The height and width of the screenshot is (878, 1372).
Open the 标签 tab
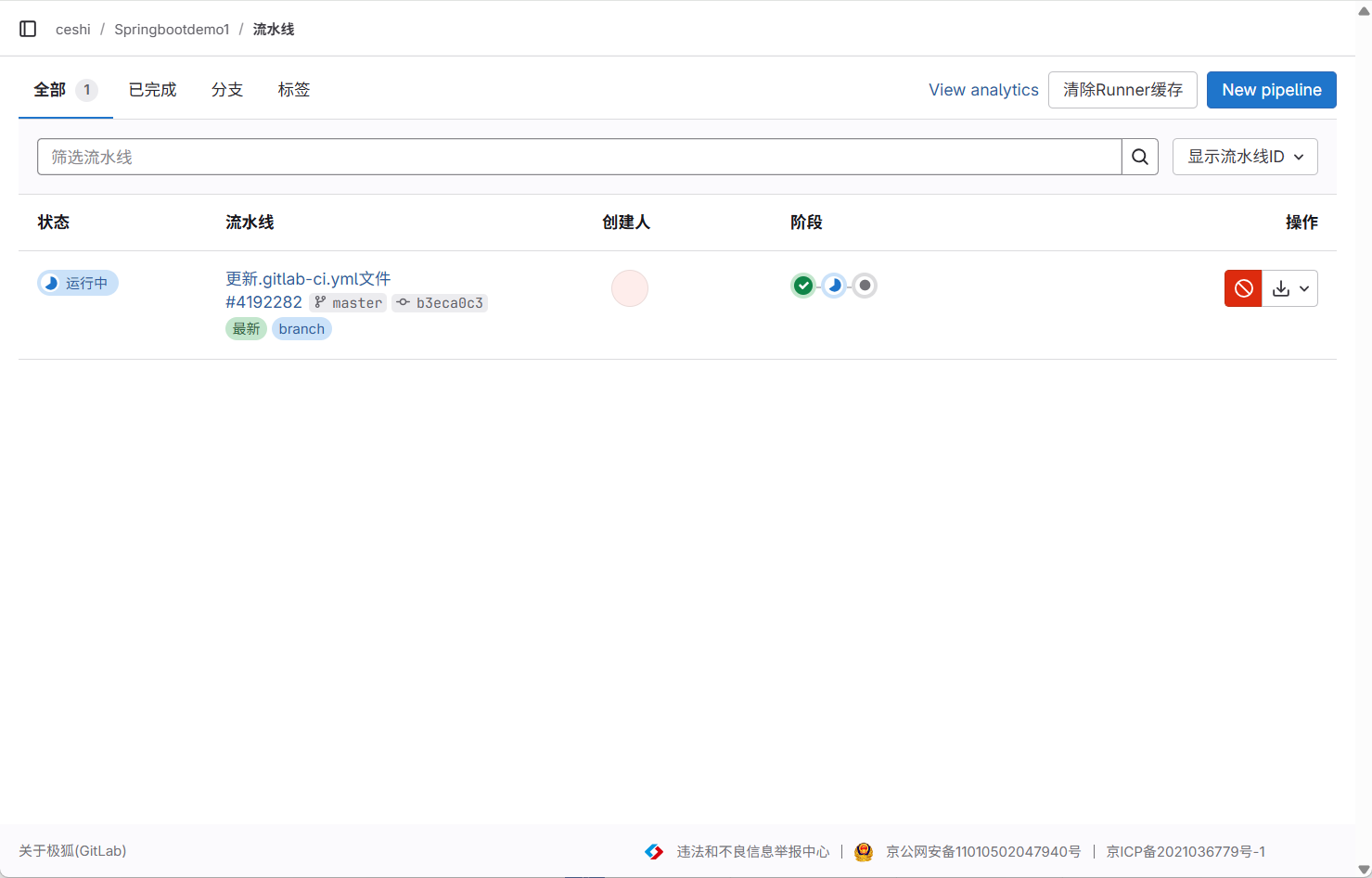click(293, 89)
